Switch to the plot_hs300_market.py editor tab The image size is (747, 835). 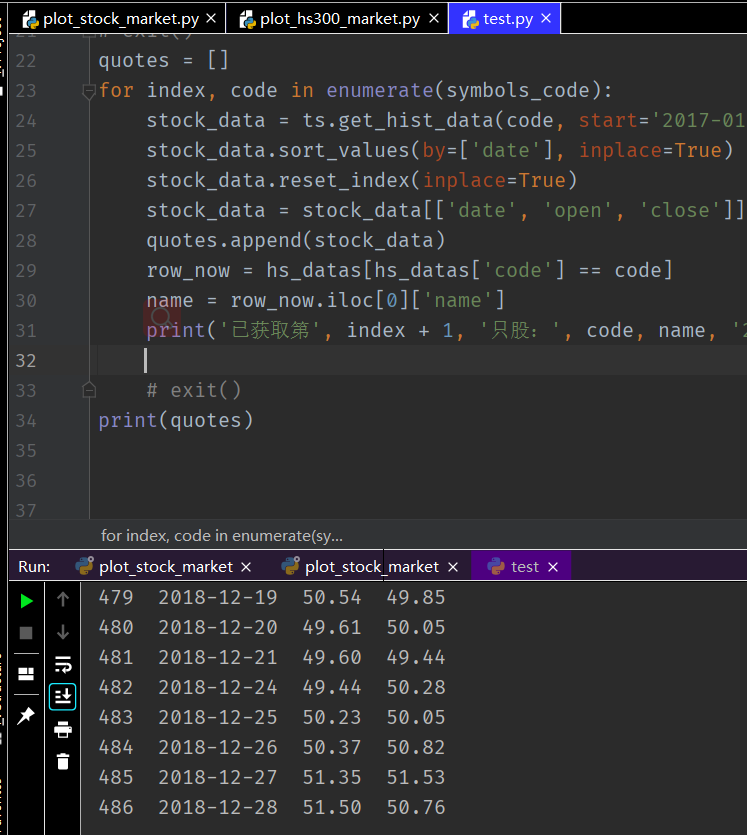point(339,19)
